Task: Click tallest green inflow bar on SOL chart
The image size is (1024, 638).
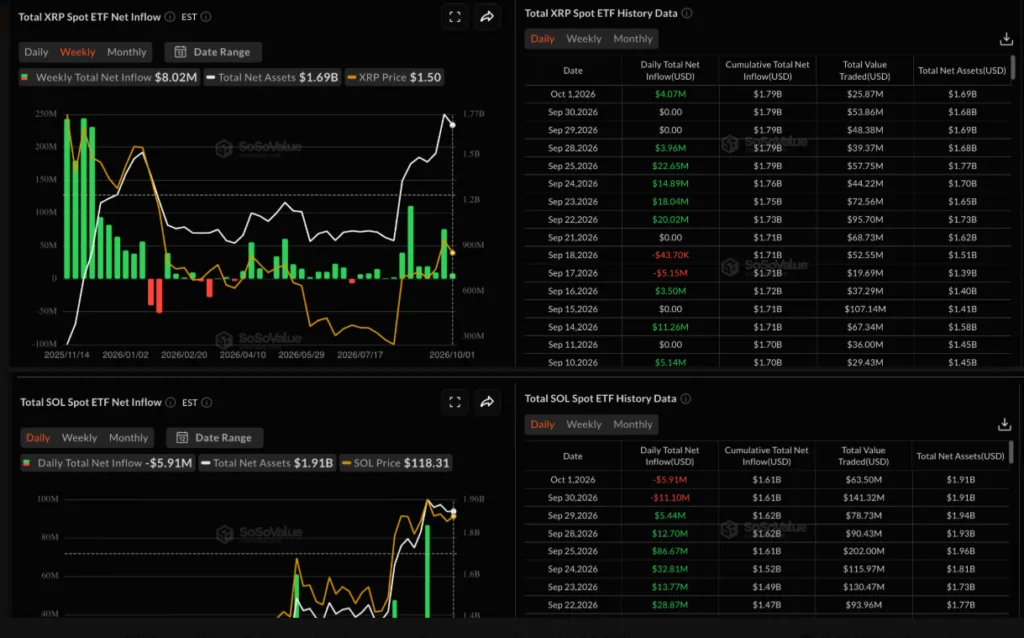Action: 428,571
